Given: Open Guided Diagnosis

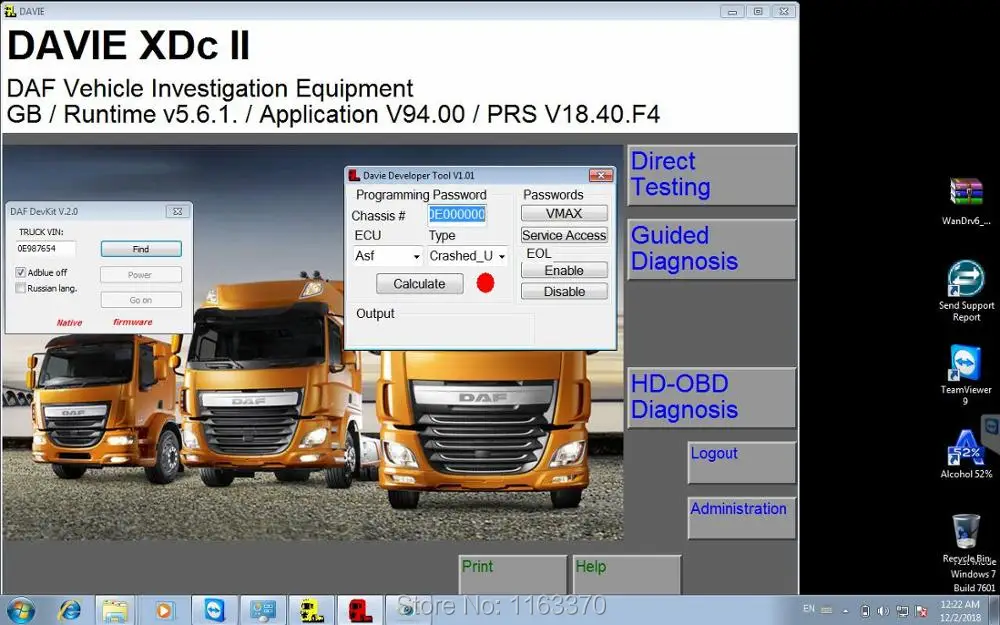Looking at the screenshot, I should [x=712, y=249].
